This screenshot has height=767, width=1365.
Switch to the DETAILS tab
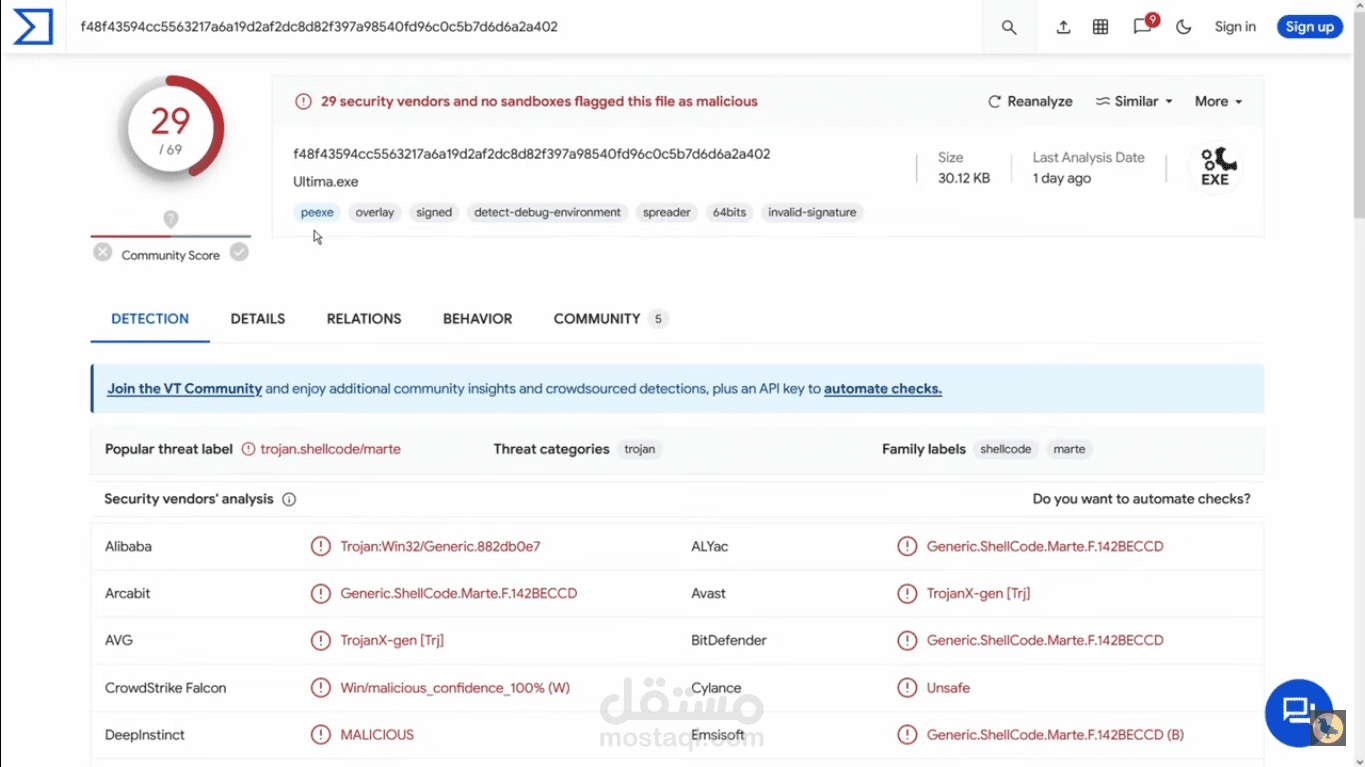(258, 319)
